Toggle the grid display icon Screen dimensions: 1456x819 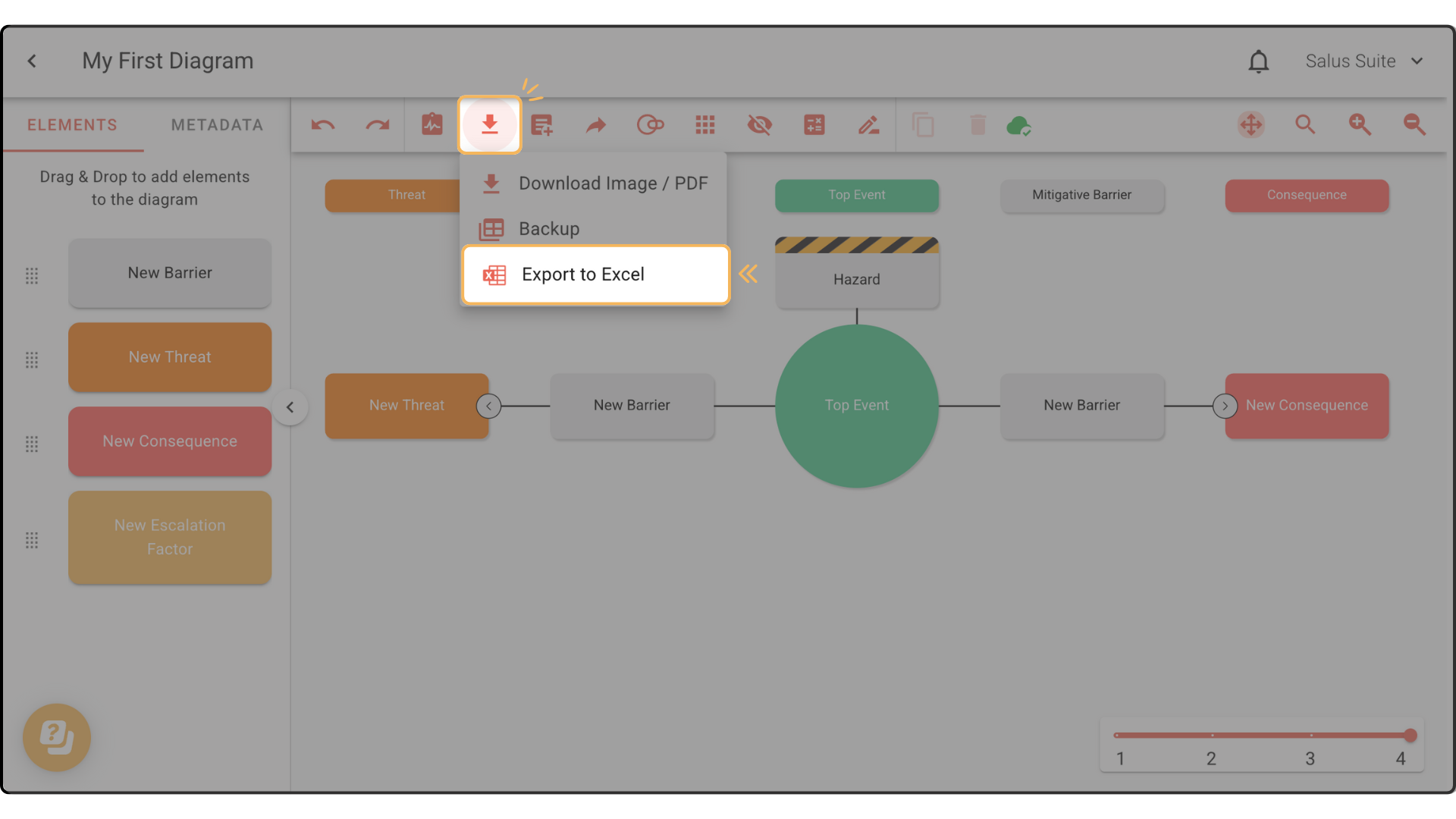705,125
